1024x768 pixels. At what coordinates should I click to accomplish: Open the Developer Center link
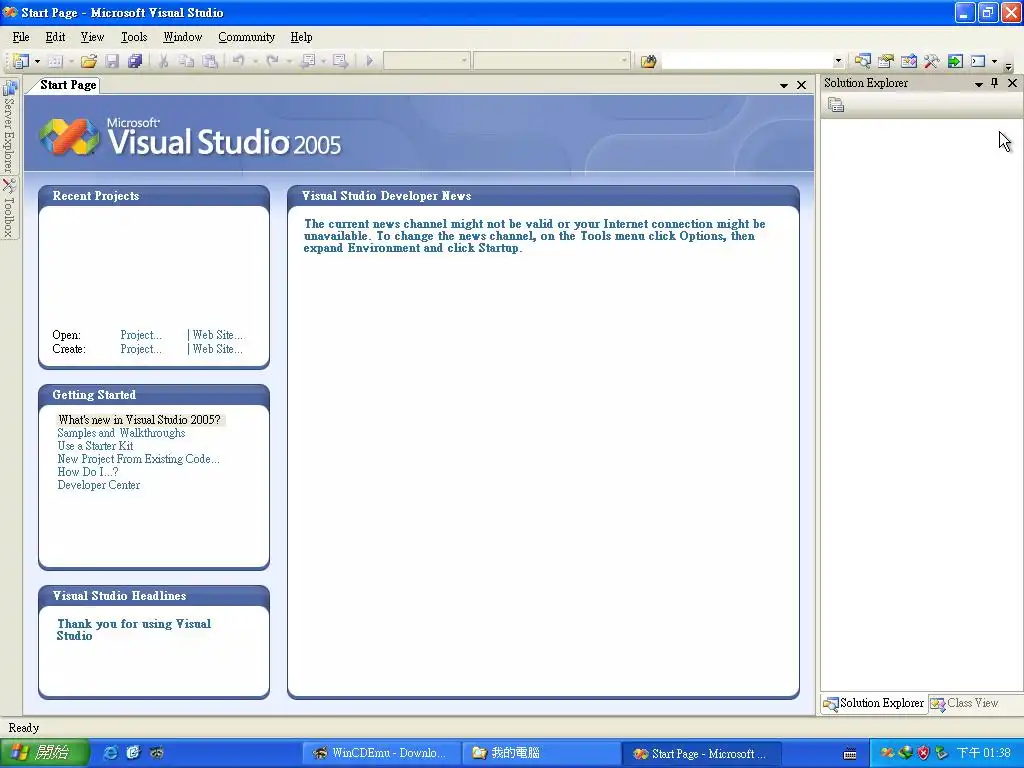pyautogui.click(x=99, y=485)
